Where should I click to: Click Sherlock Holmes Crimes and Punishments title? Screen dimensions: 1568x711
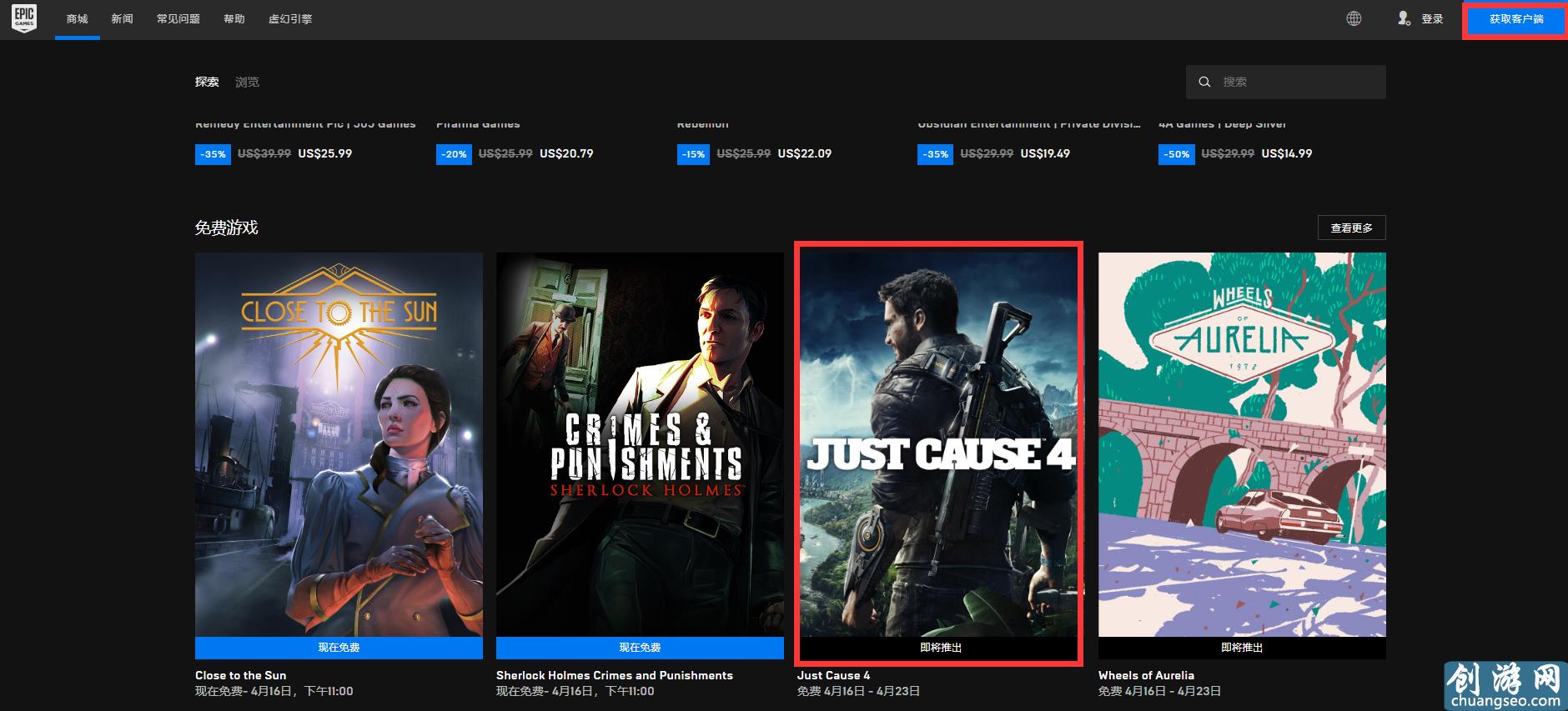tap(615, 675)
